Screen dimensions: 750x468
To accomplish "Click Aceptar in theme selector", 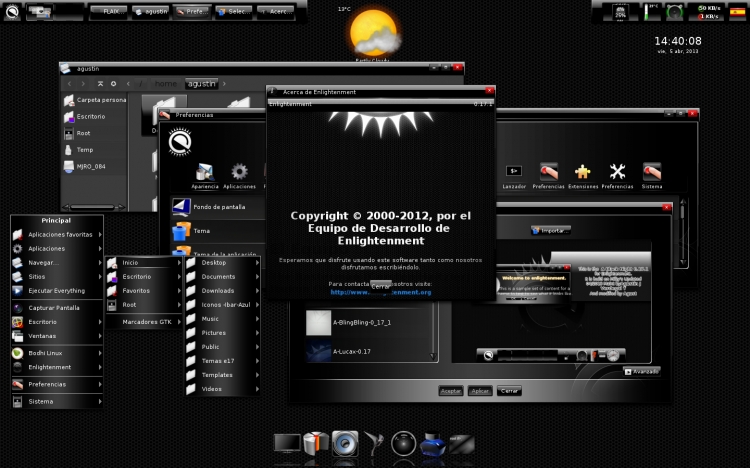I will (451, 391).
